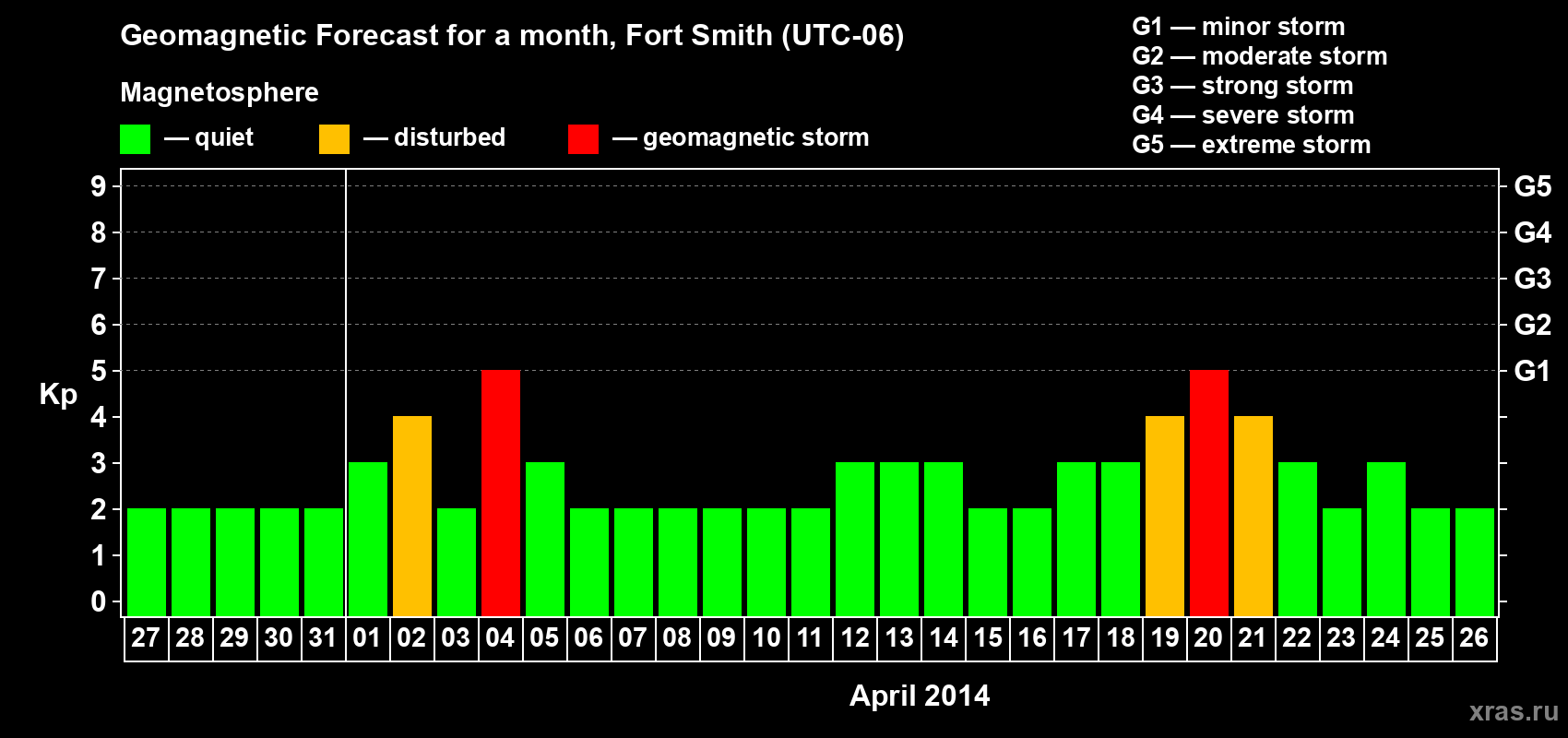Click the 'geomagnetic storm' legend label

click(755, 137)
